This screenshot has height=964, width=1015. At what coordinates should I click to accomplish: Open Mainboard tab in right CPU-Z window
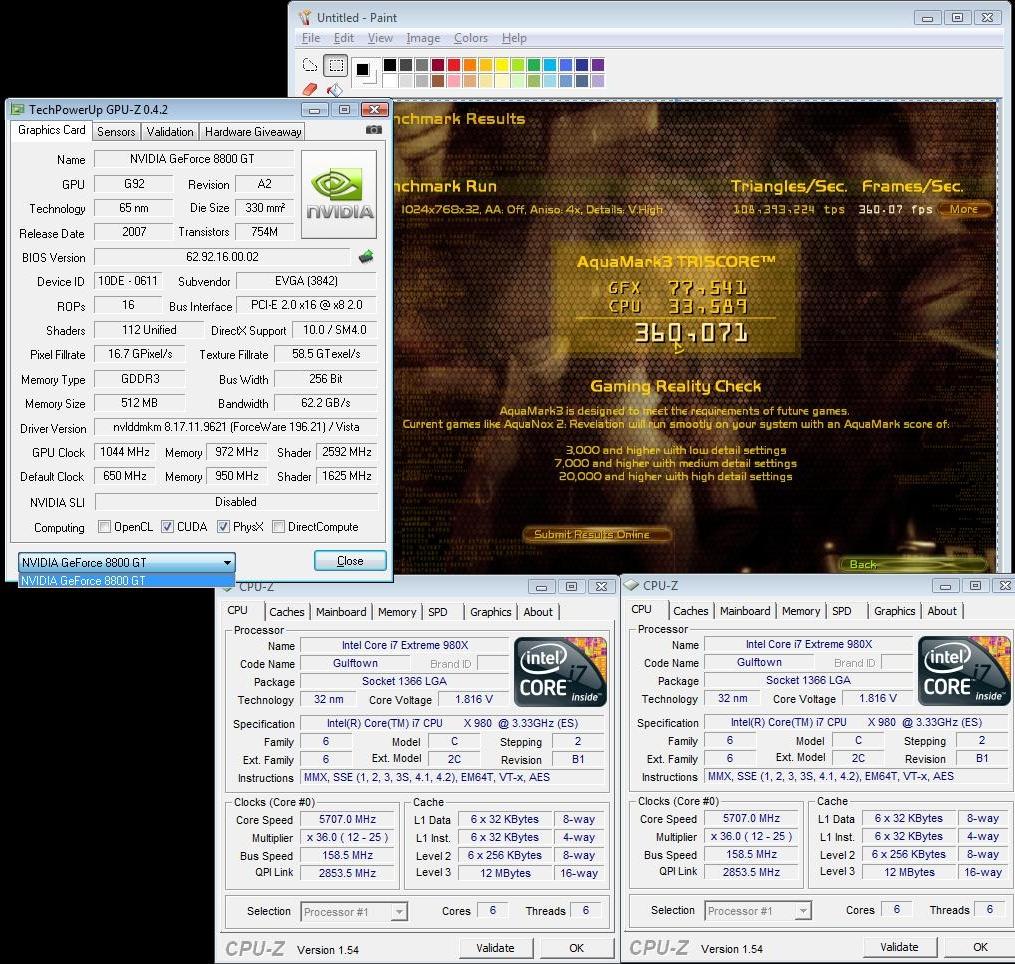point(745,611)
